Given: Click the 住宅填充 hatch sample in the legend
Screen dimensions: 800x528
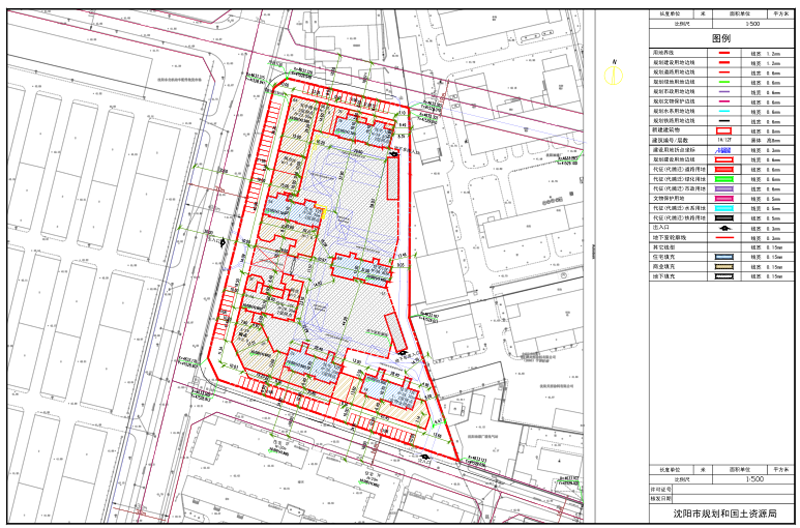Looking at the screenshot, I should [x=722, y=257].
